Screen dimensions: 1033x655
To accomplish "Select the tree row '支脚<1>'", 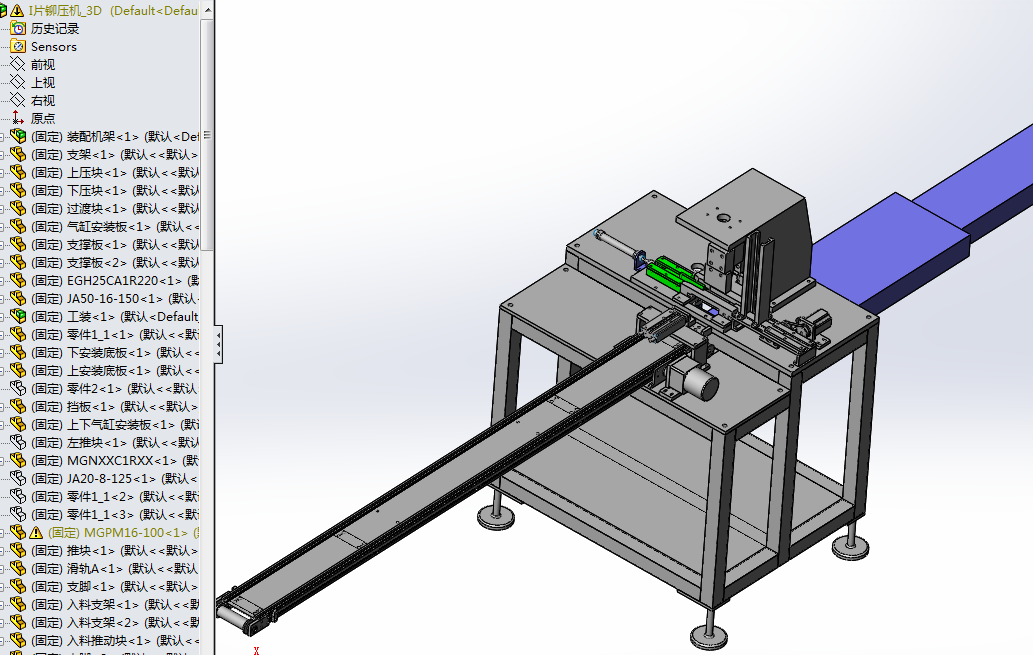I will click(x=100, y=586).
